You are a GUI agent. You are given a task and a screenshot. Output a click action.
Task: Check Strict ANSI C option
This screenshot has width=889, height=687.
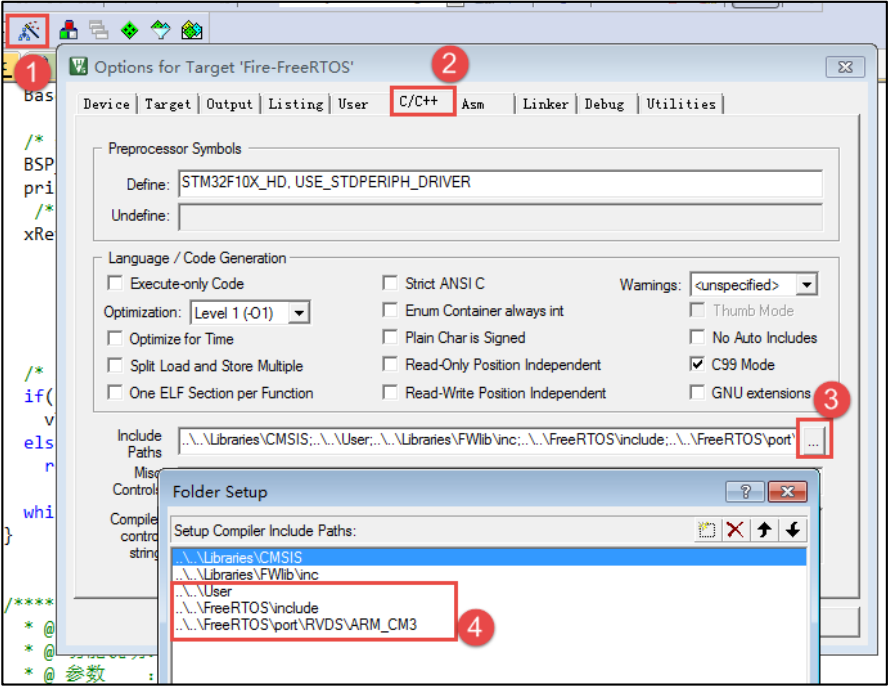coord(390,283)
